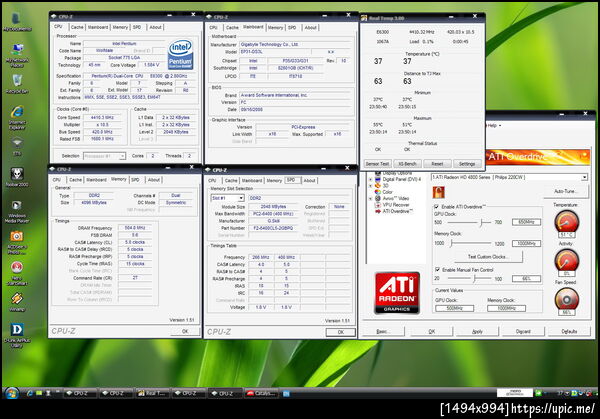Click the GPU Clock 650MHz value field

click(526, 222)
